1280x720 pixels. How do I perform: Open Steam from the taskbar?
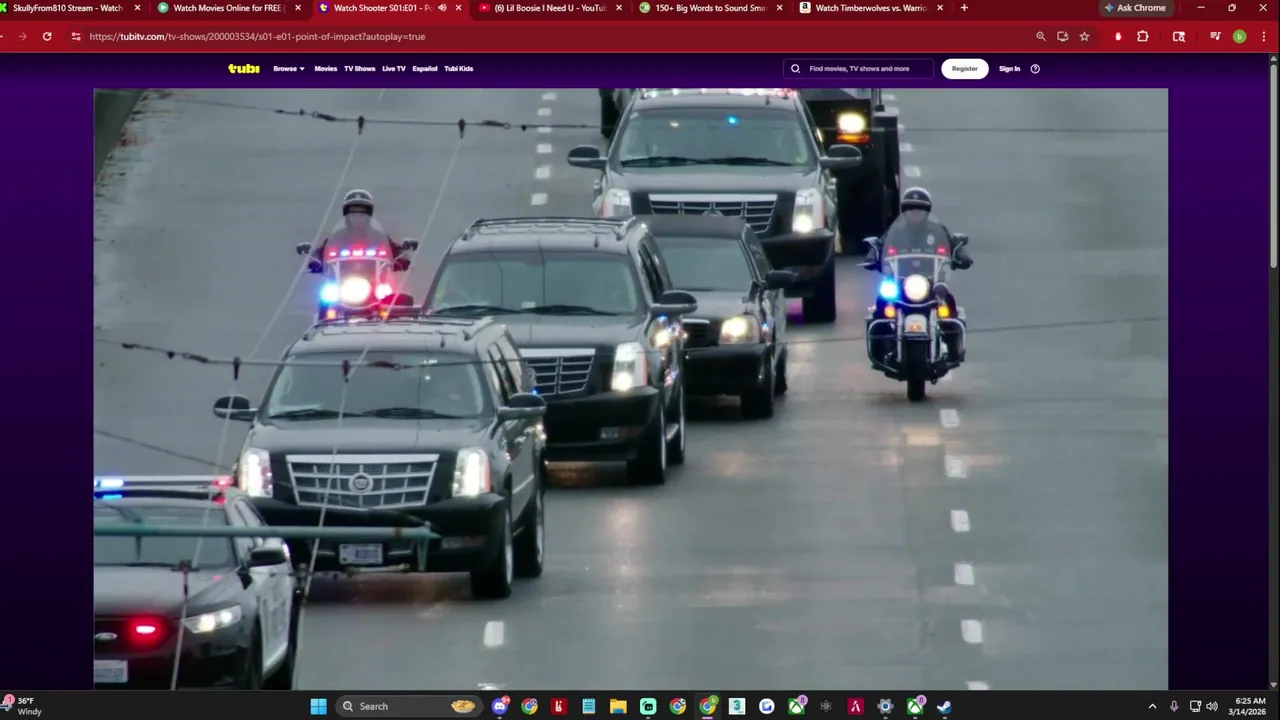[944, 706]
